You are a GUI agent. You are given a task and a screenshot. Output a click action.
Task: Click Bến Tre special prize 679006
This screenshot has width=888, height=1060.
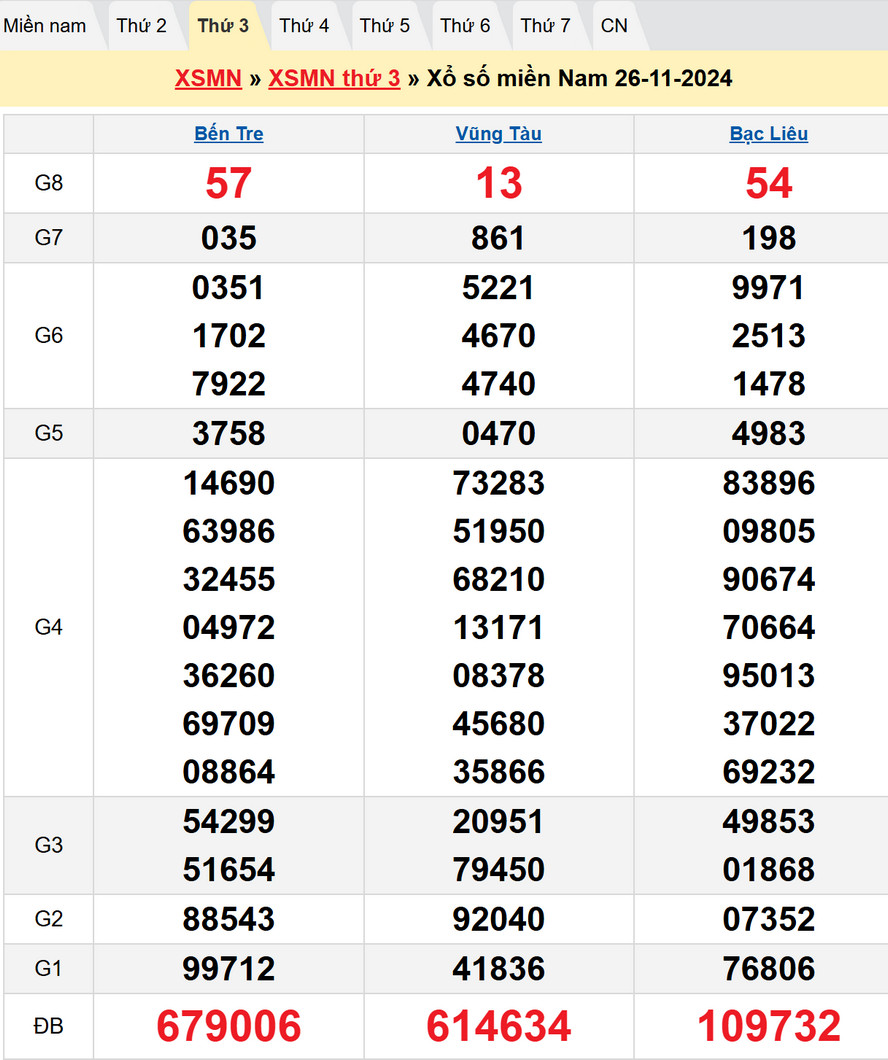[x=229, y=1026]
